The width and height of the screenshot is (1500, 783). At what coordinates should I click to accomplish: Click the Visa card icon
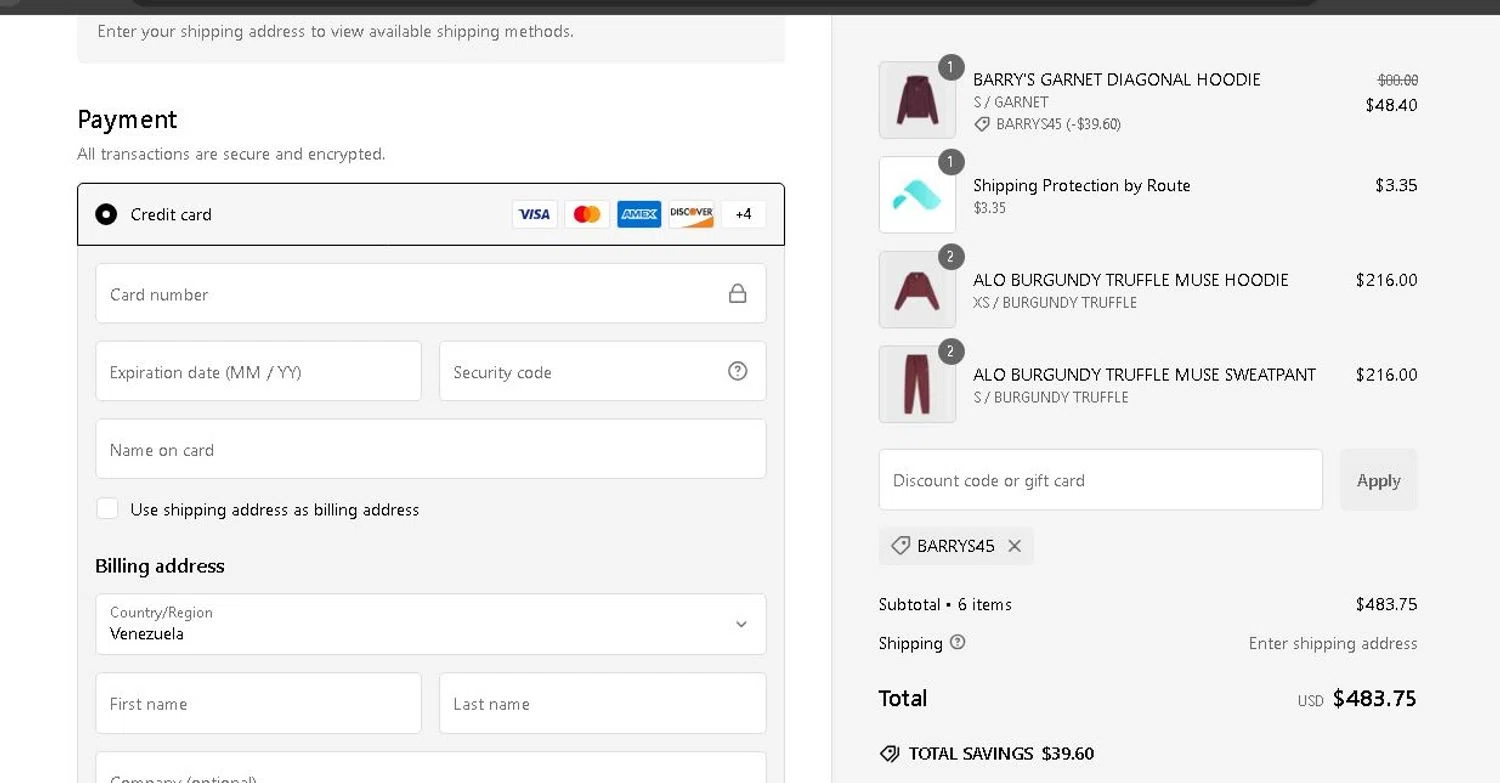pos(534,214)
